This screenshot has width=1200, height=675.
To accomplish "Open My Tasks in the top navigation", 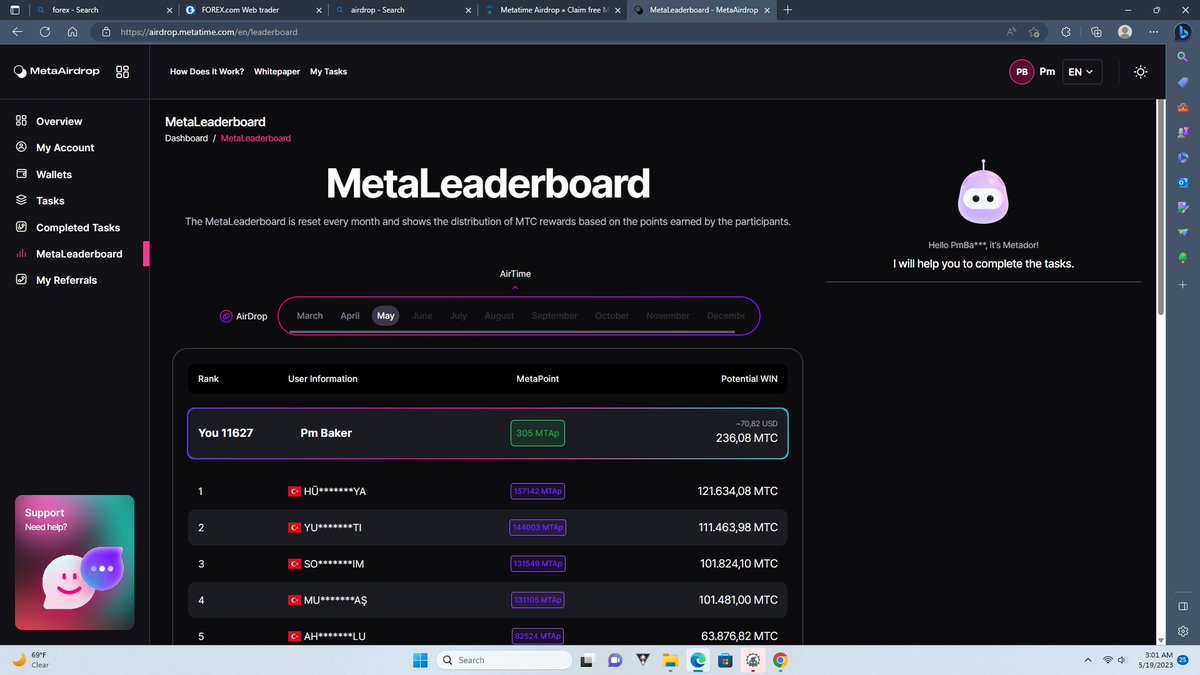I will pyautogui.click(x=328, y=72).
